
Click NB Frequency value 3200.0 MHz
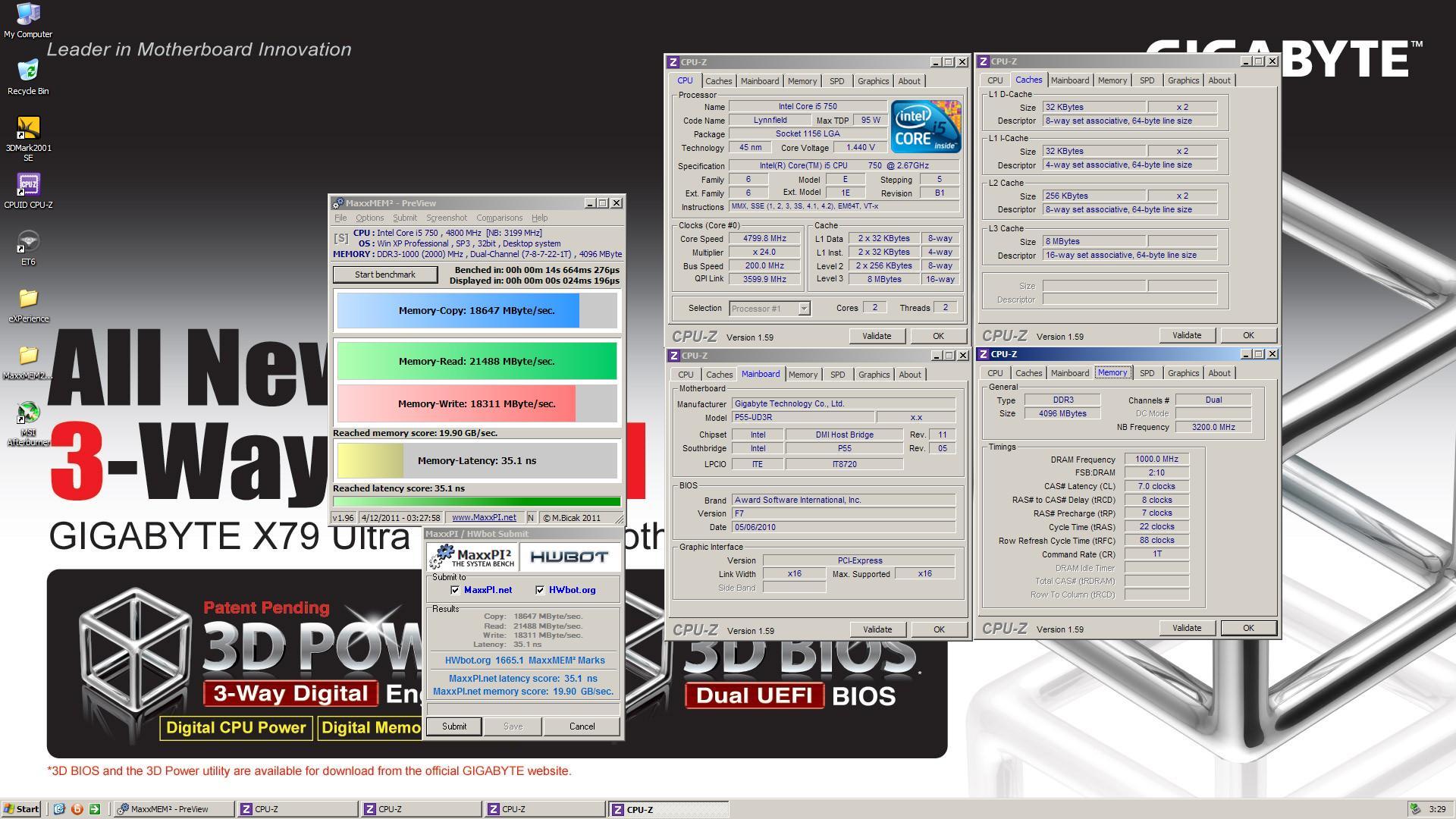pyautogui.click(x=1213, y=427)
